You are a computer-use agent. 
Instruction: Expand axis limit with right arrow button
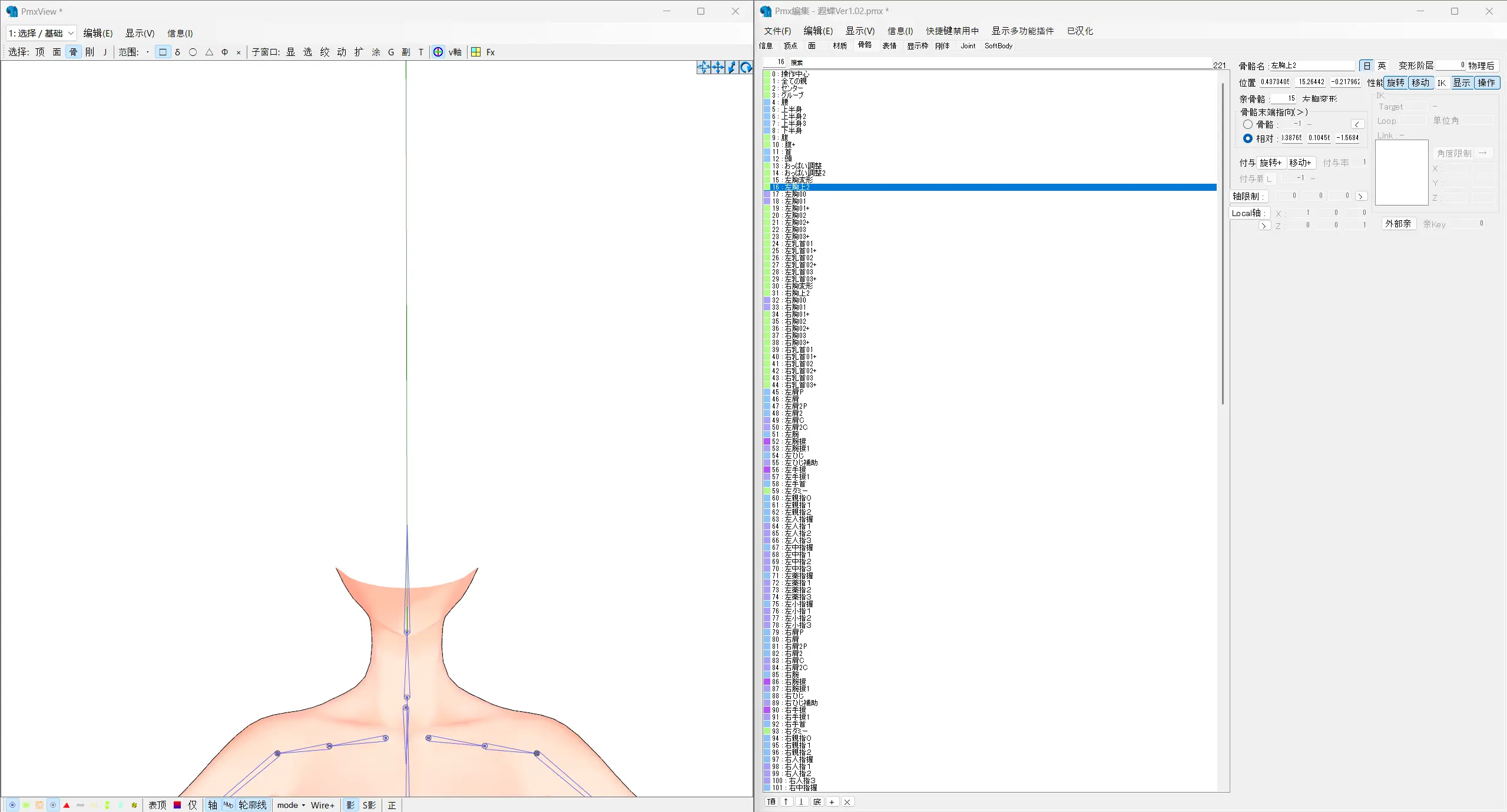pos(1360,196)
